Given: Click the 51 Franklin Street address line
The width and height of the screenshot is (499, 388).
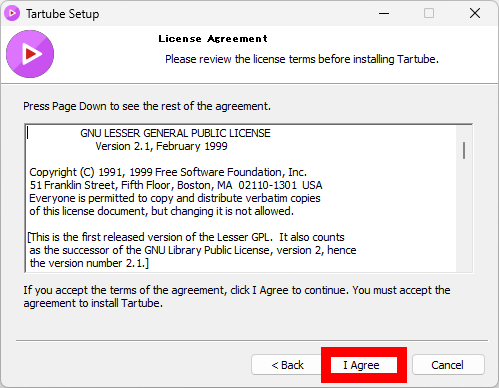Looking at the screenshot, I should tap(176, 185).
